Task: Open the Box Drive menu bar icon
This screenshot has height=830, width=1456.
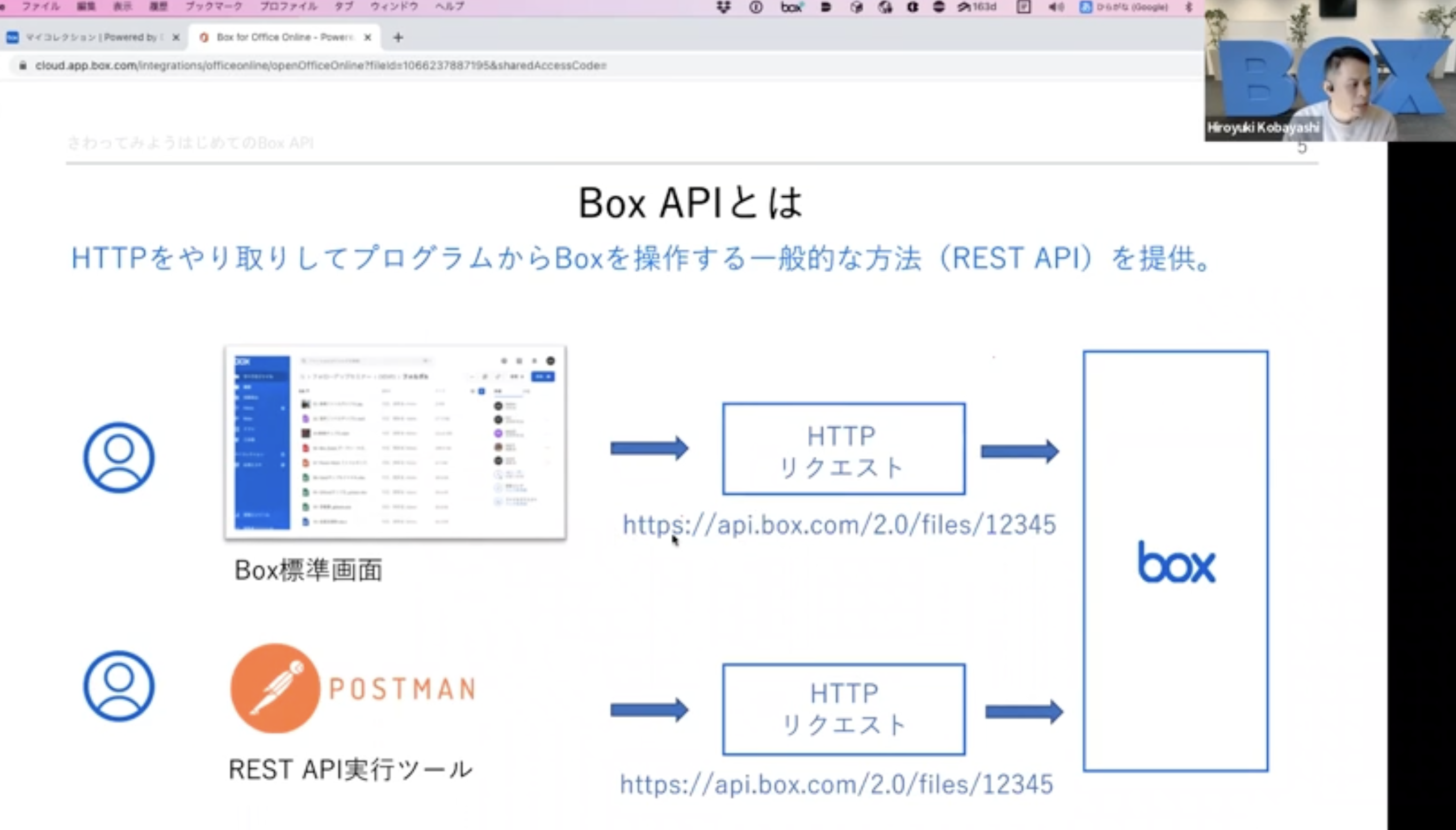Action: pyautogui.click(x=792, y=7)
